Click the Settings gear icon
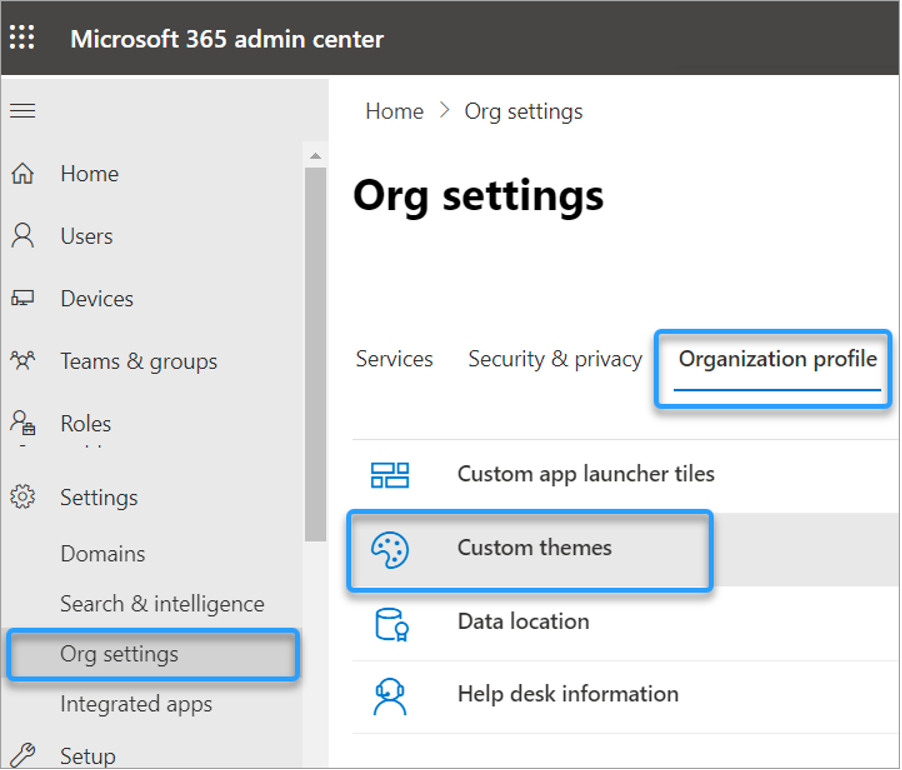Image resolution: width=902 pixels, height=770 pixels. [22, 497]
